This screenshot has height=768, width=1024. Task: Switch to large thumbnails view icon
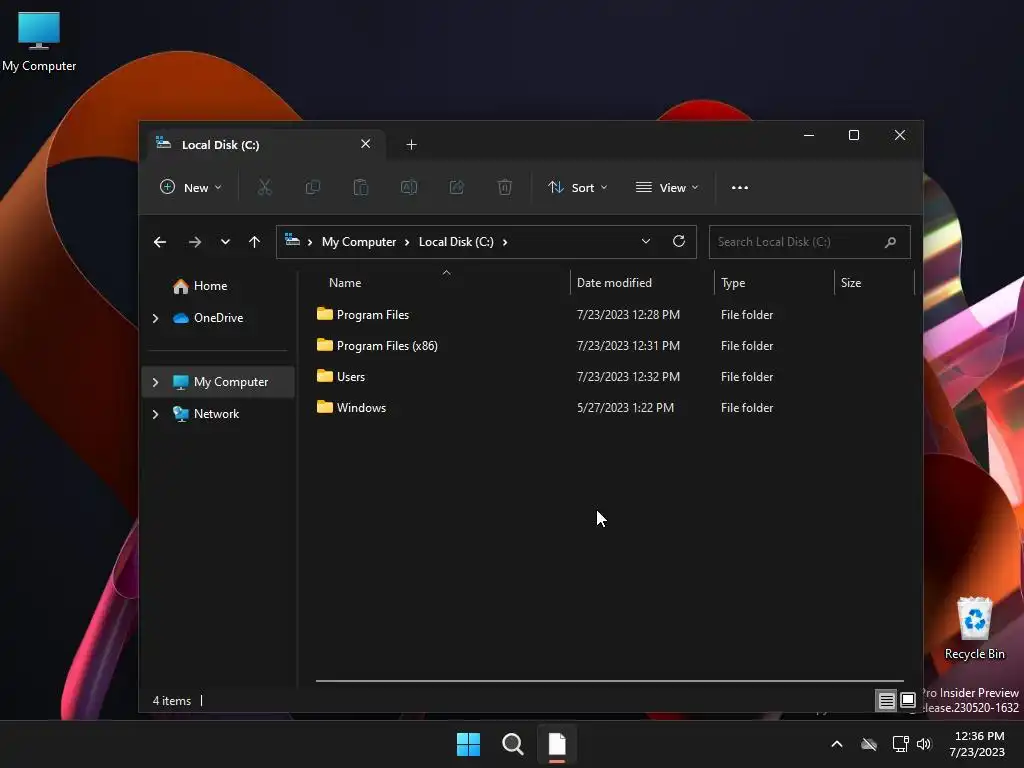point(908,701)
